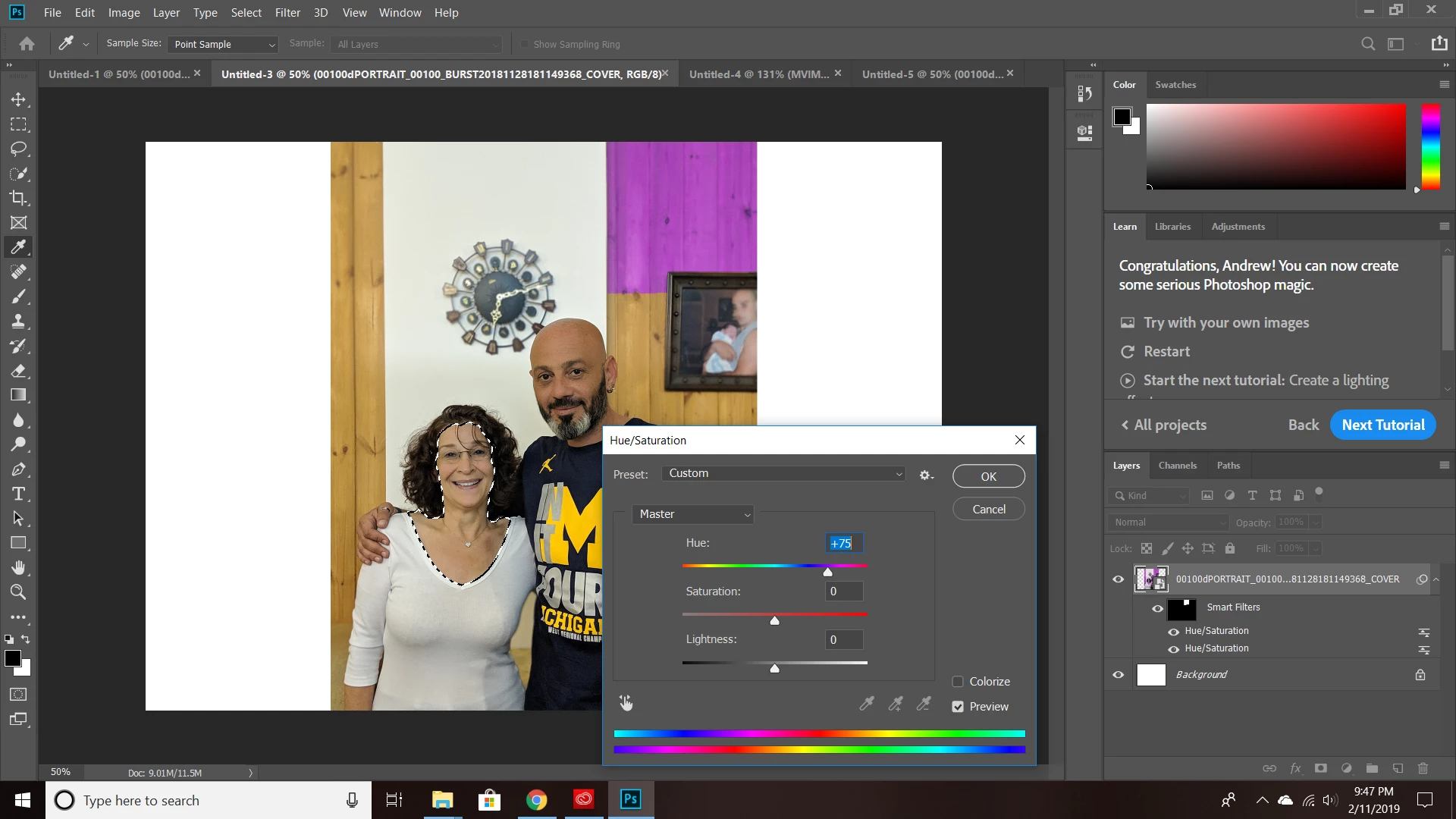Image resolution: width=1456 pixels, height=819 pixels.
Task: Expand the Sample Size dropdown
Action: [x=224, y=45]
